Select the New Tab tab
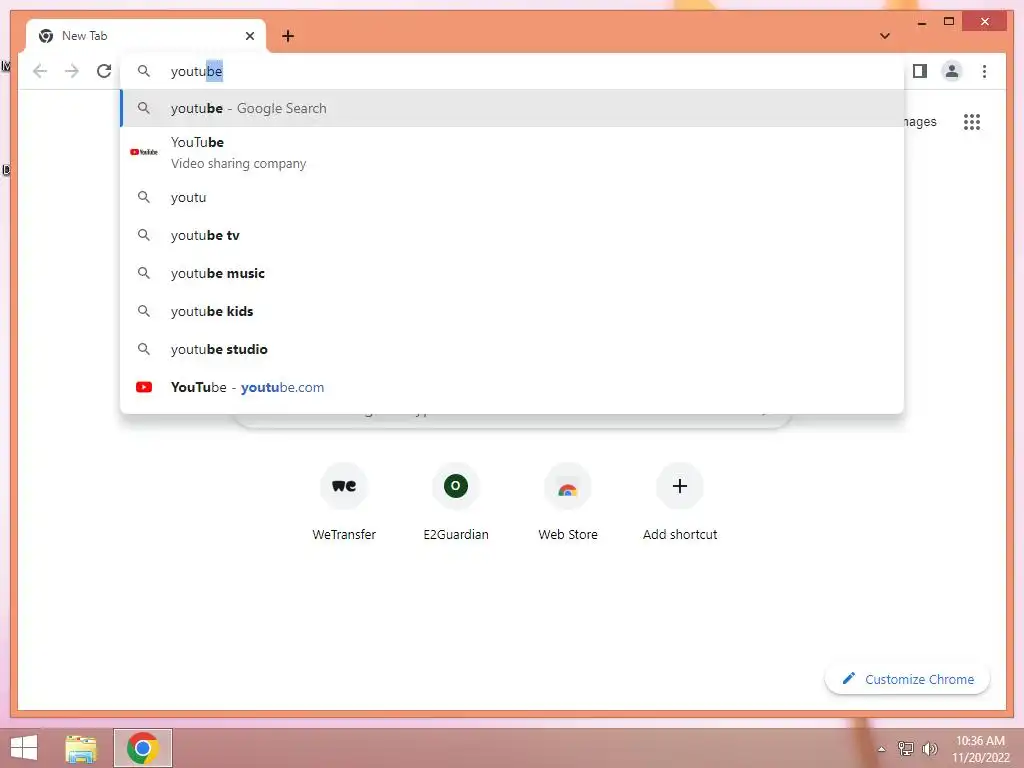Viewport: 1024px width, 768px height. click(146, 36)
